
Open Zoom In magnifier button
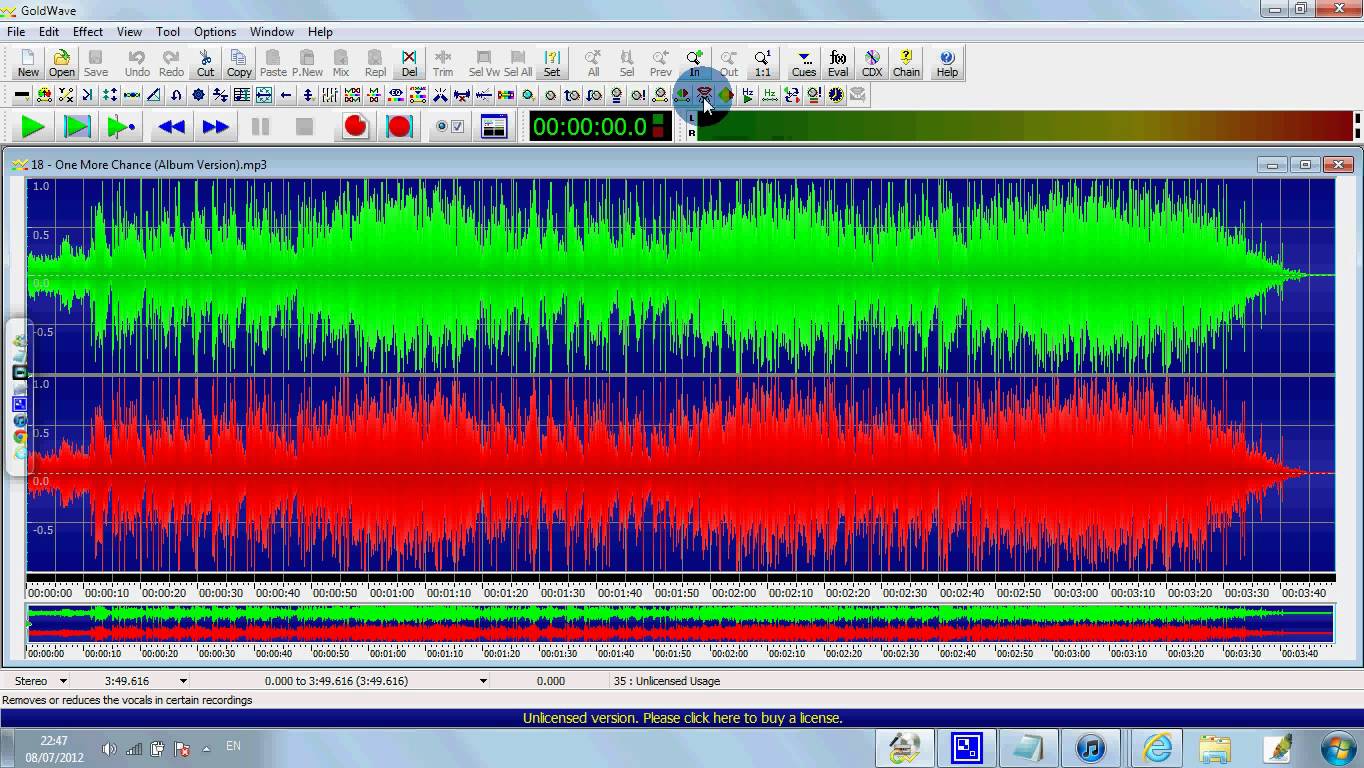coord(694,64)
